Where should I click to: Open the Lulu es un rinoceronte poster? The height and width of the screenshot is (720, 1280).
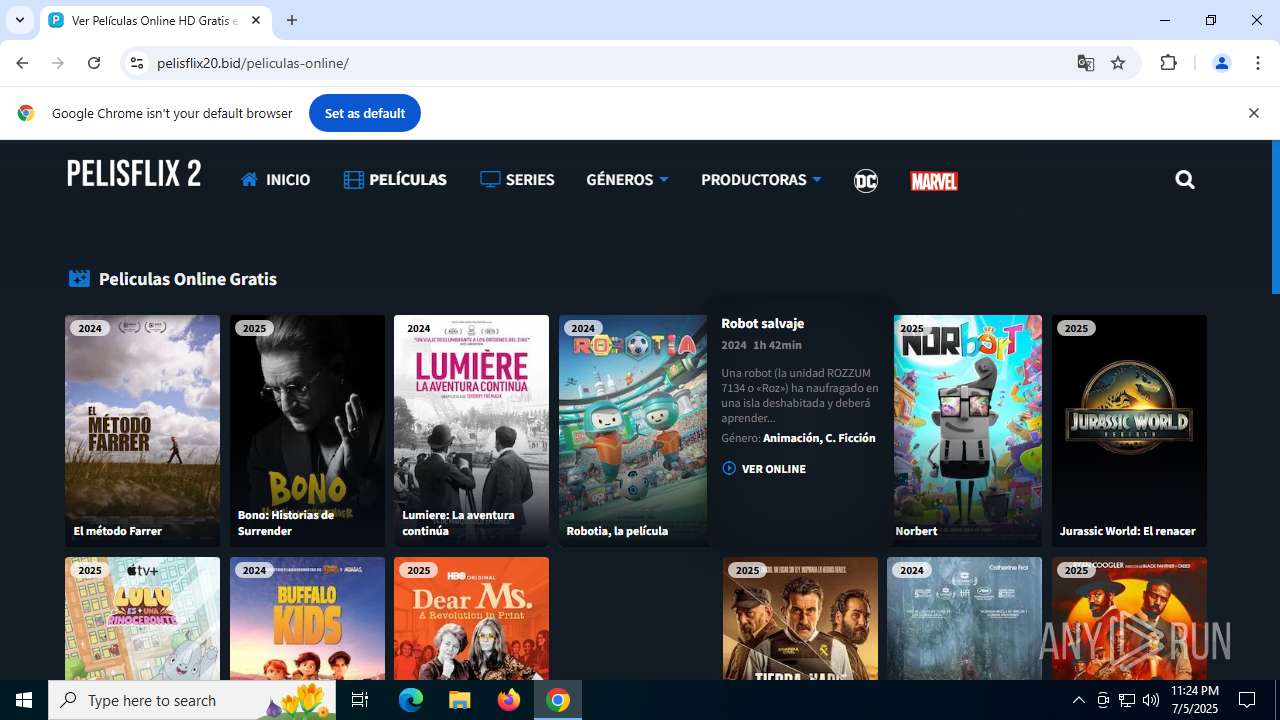[142, 618]
